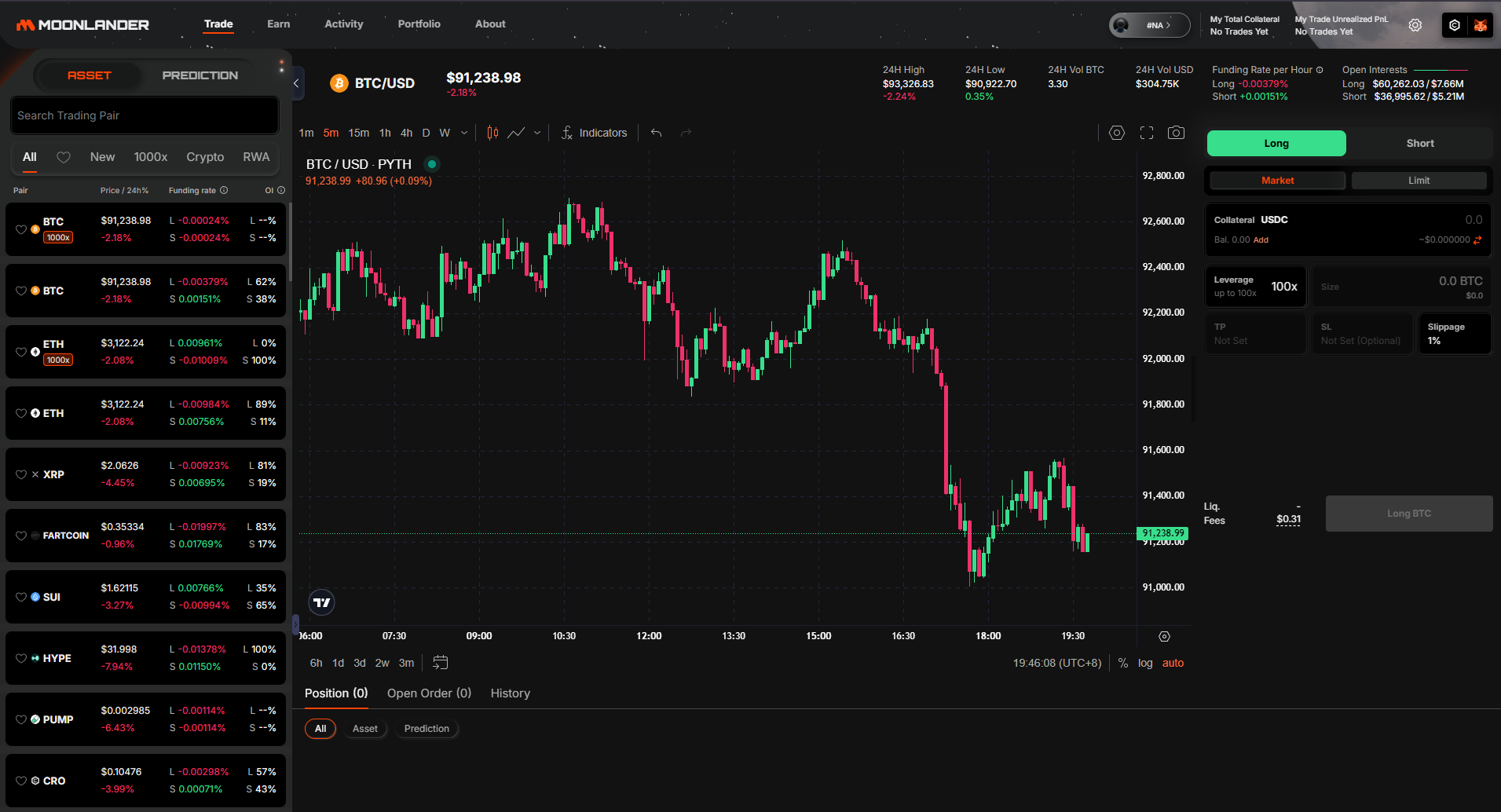1501x812 pixels.
Task: Toggle percent scale on the chart
Action: point(1123,663)
